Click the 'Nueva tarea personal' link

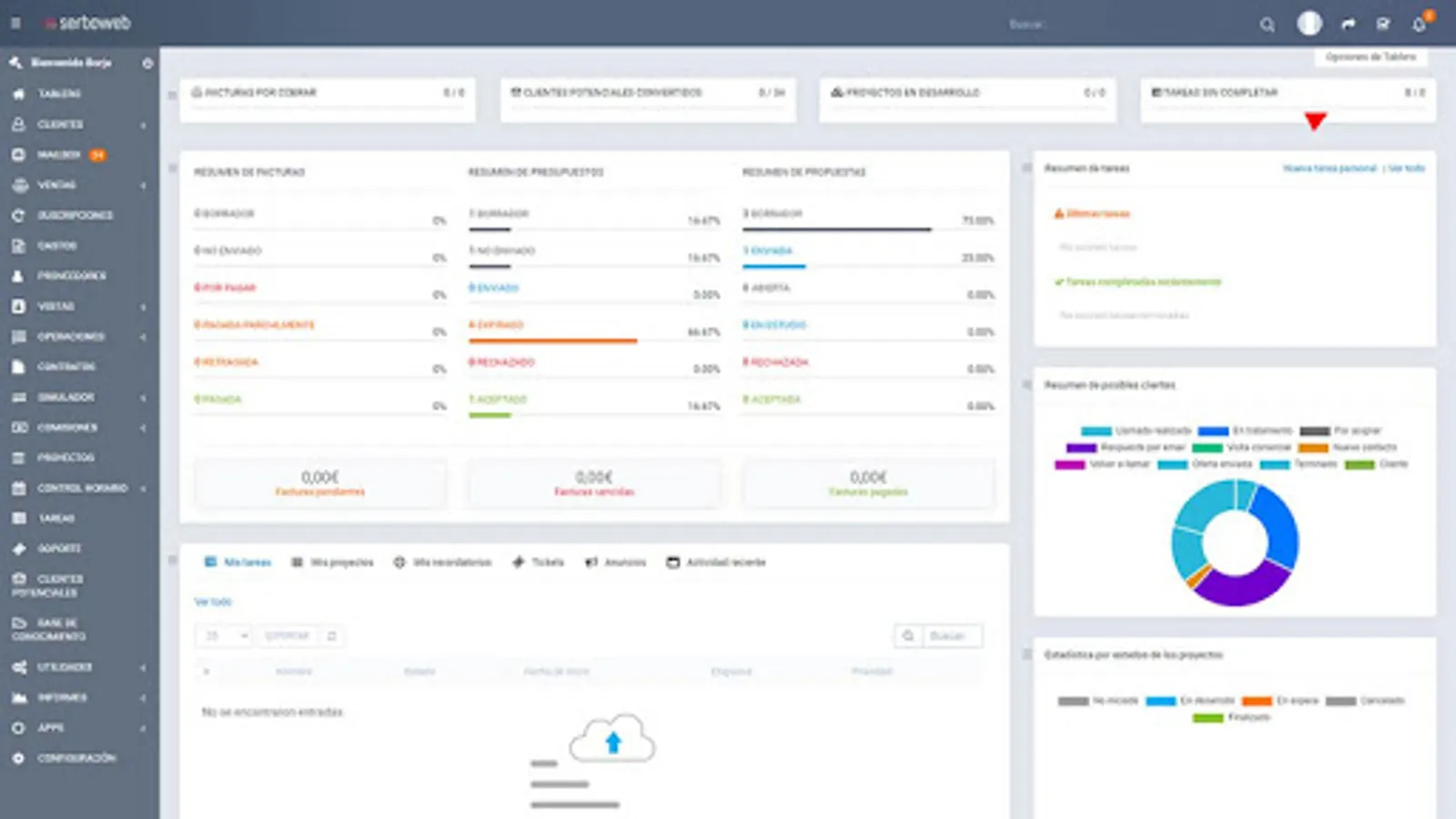(1330, 168)
